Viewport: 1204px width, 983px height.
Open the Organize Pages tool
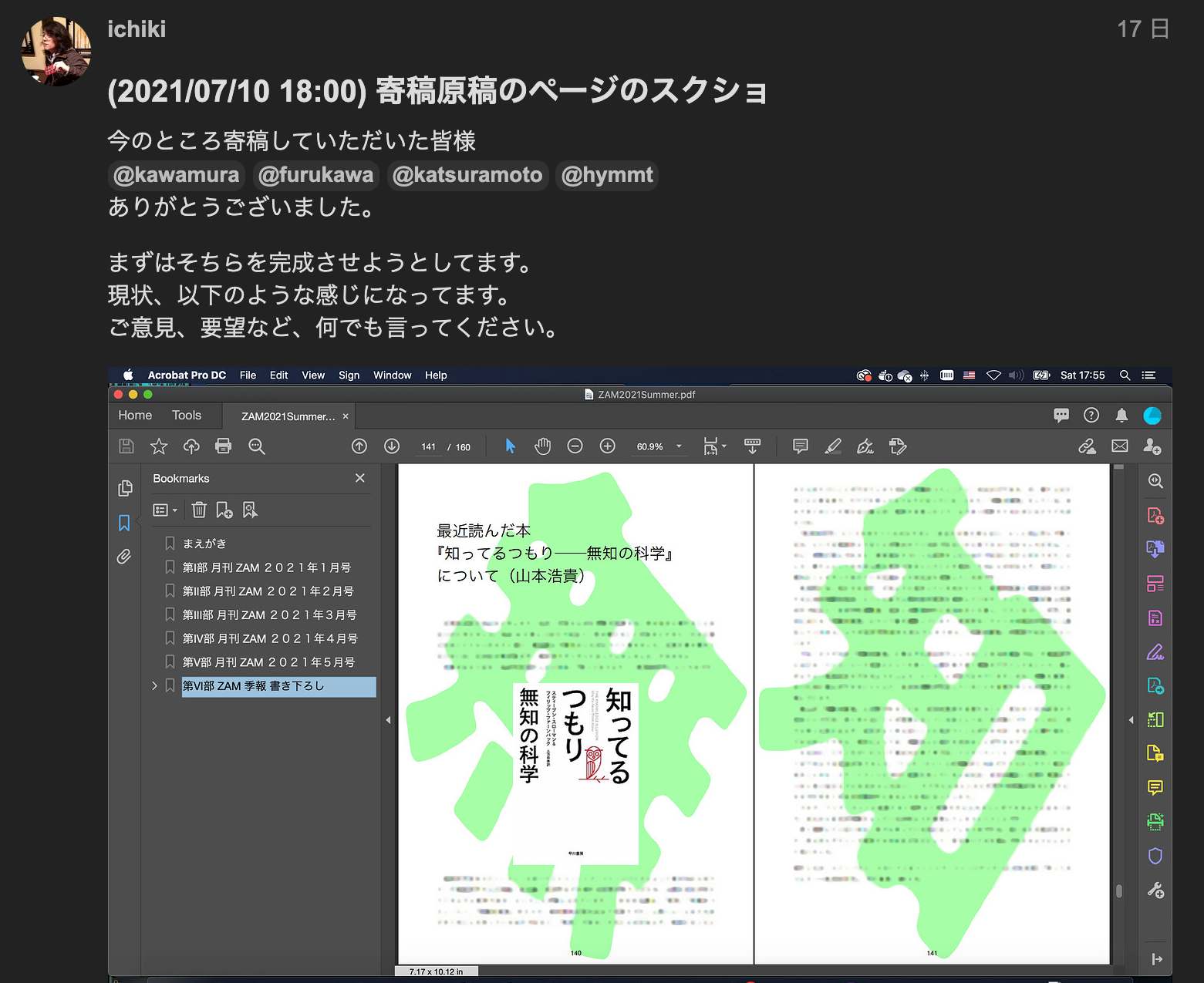tap(1155, 584)
